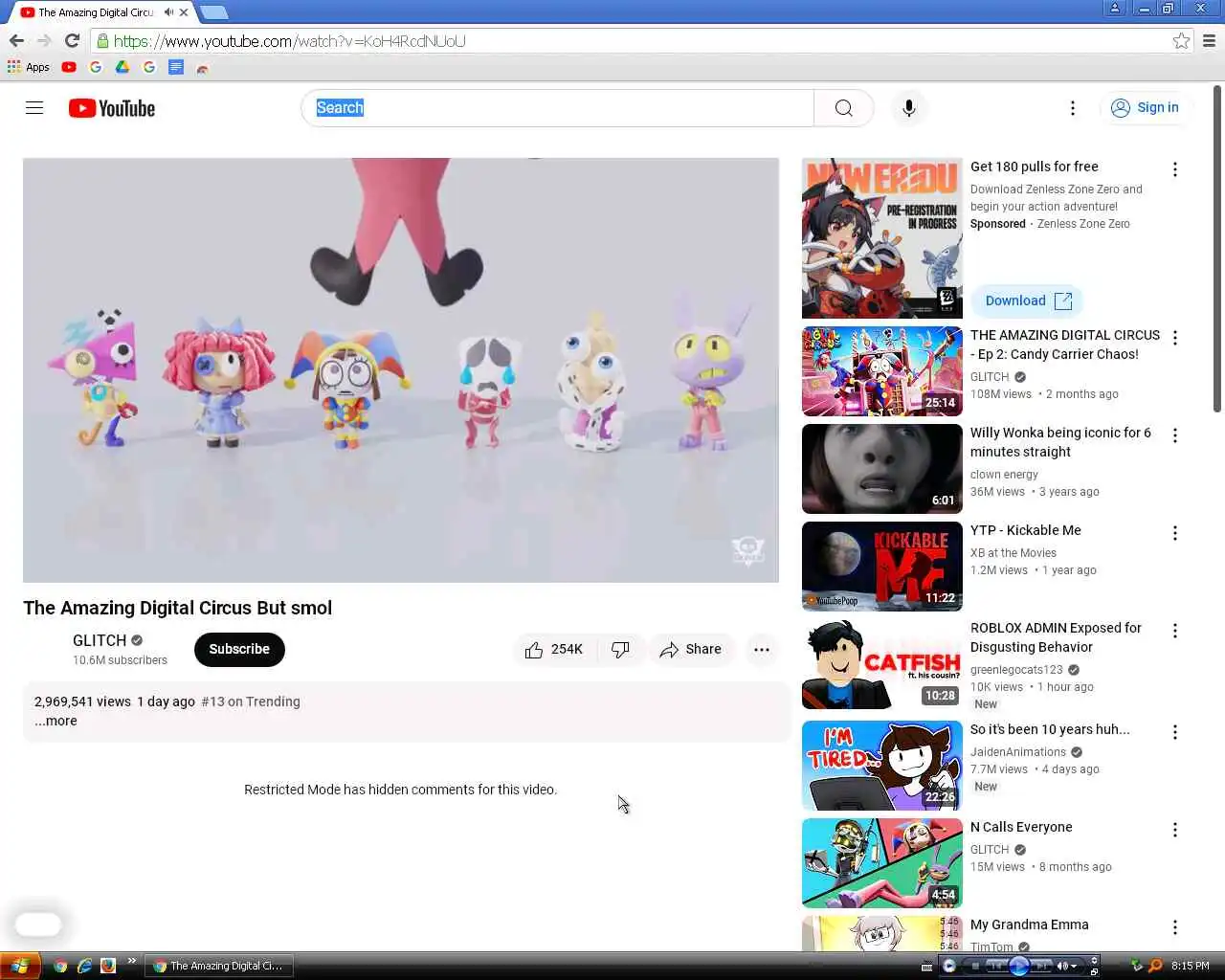The width and height of the screenshot is (1225, 980).
Task: Open JaidenAnimations channel name
Action: 1018,752
